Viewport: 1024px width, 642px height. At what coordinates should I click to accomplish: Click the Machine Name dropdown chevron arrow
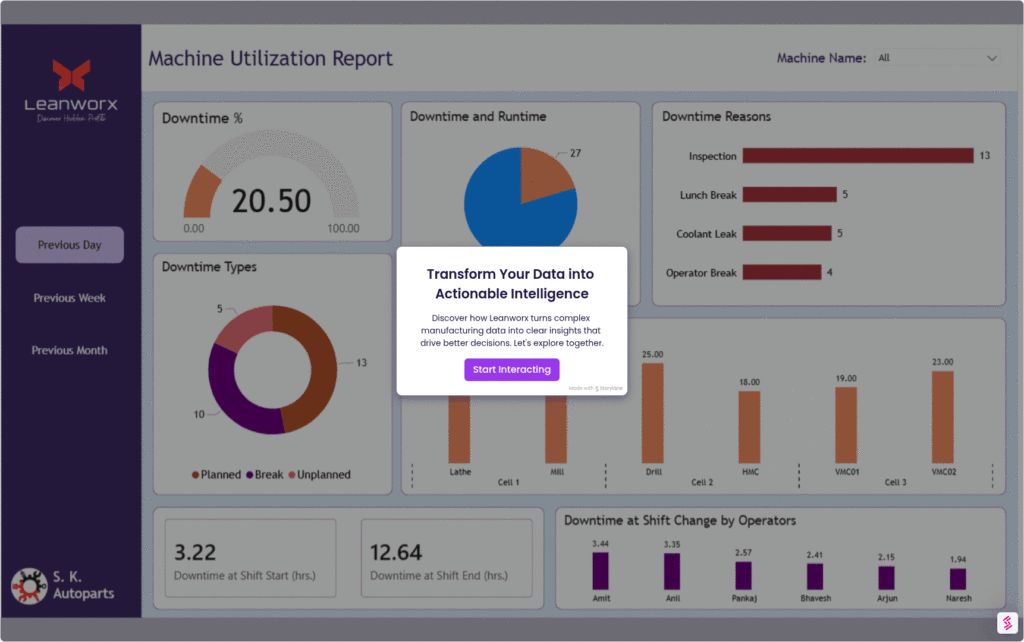991,58
